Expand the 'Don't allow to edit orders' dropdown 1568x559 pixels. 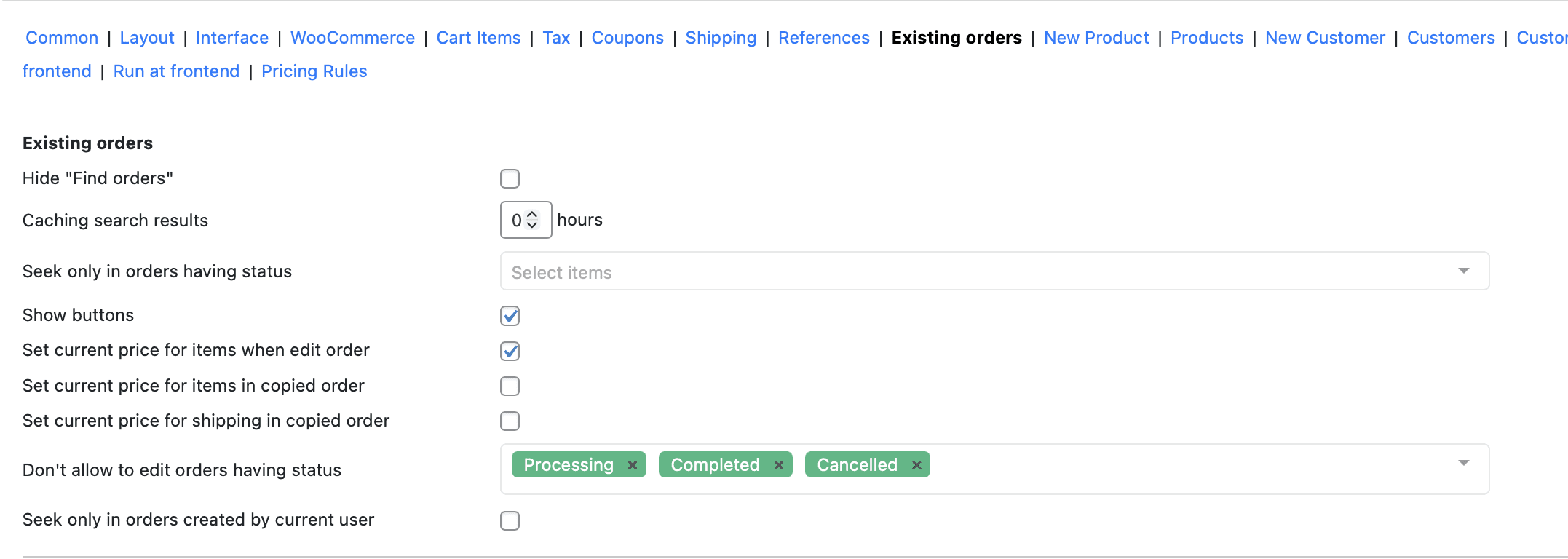pos(1463,461)
